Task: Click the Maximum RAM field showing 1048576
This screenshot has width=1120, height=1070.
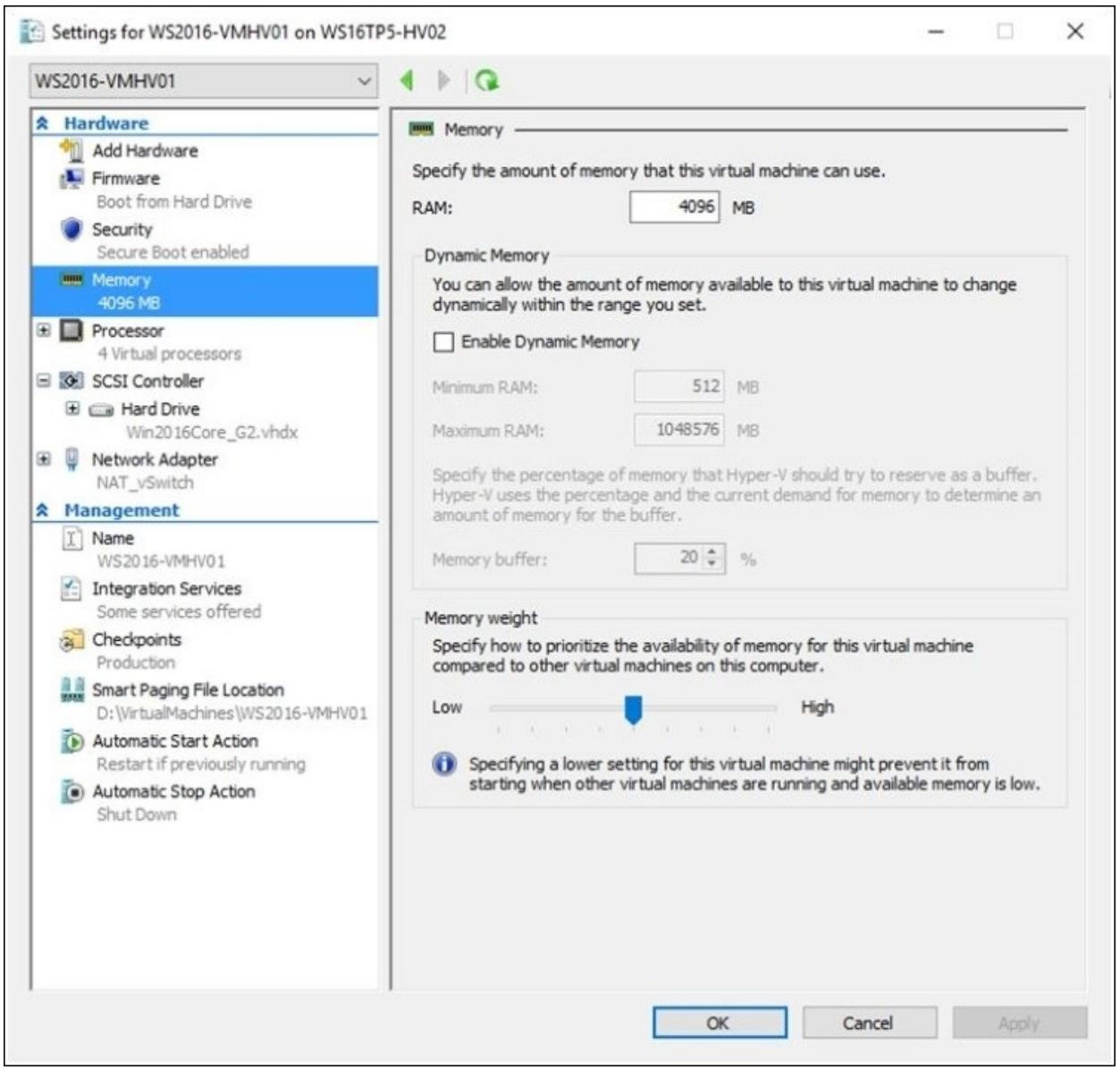Action: [x=679, y=430]
